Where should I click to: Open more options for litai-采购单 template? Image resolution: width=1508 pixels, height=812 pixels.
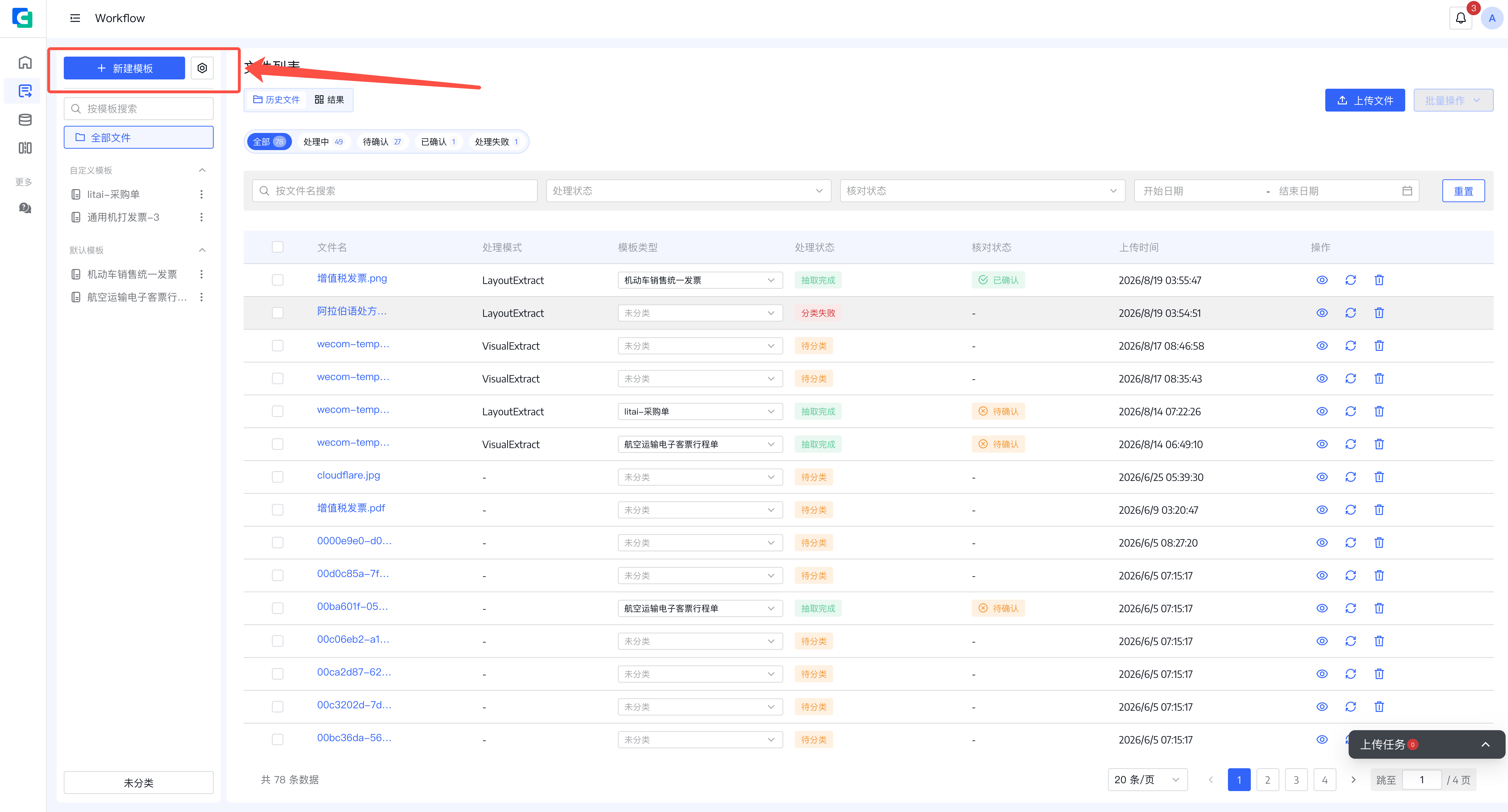(x=201, y=194)
